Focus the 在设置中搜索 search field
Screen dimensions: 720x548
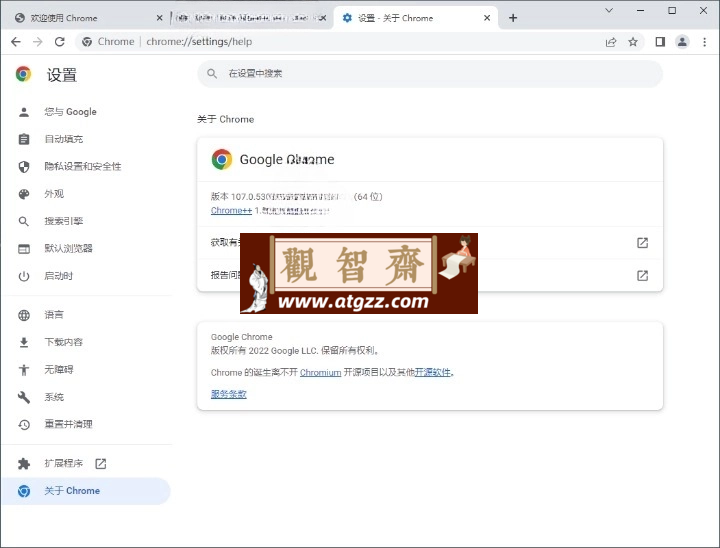(430, 73)
